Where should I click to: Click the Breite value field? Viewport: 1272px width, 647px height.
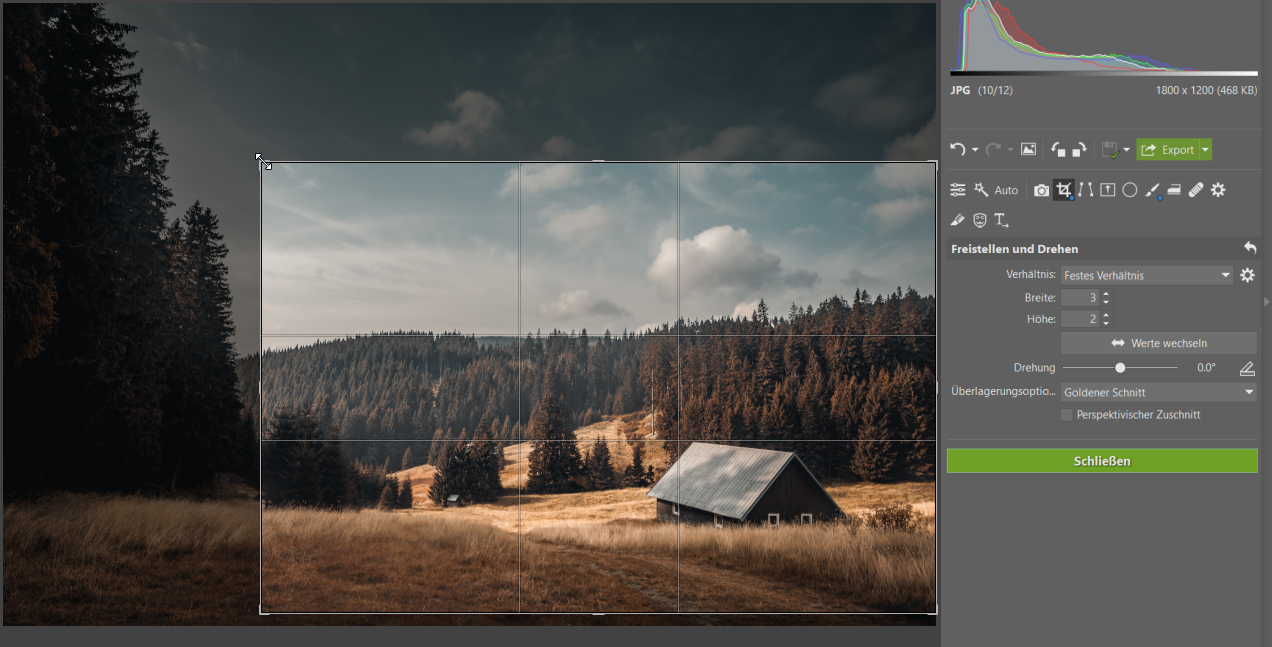(1080, 298)
